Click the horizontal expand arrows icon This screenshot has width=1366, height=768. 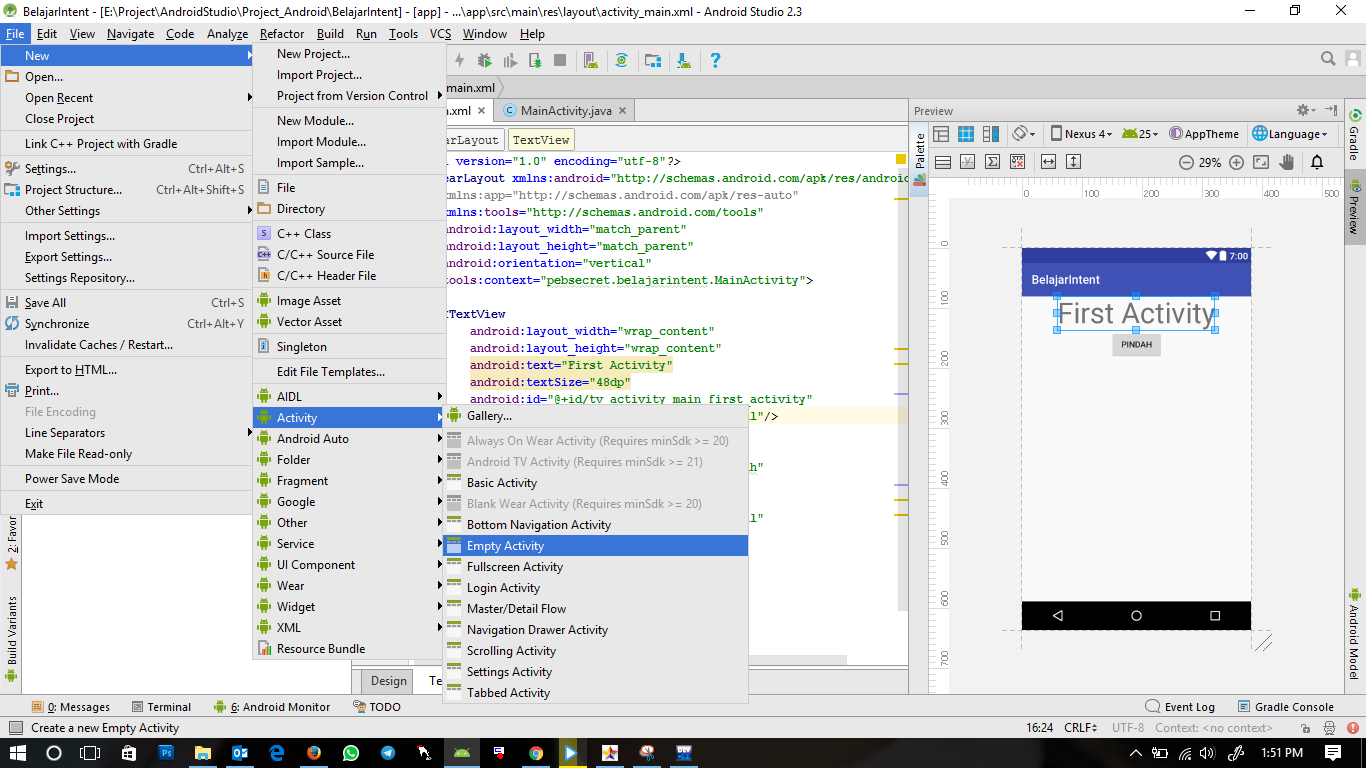[x=1048, y=162]
